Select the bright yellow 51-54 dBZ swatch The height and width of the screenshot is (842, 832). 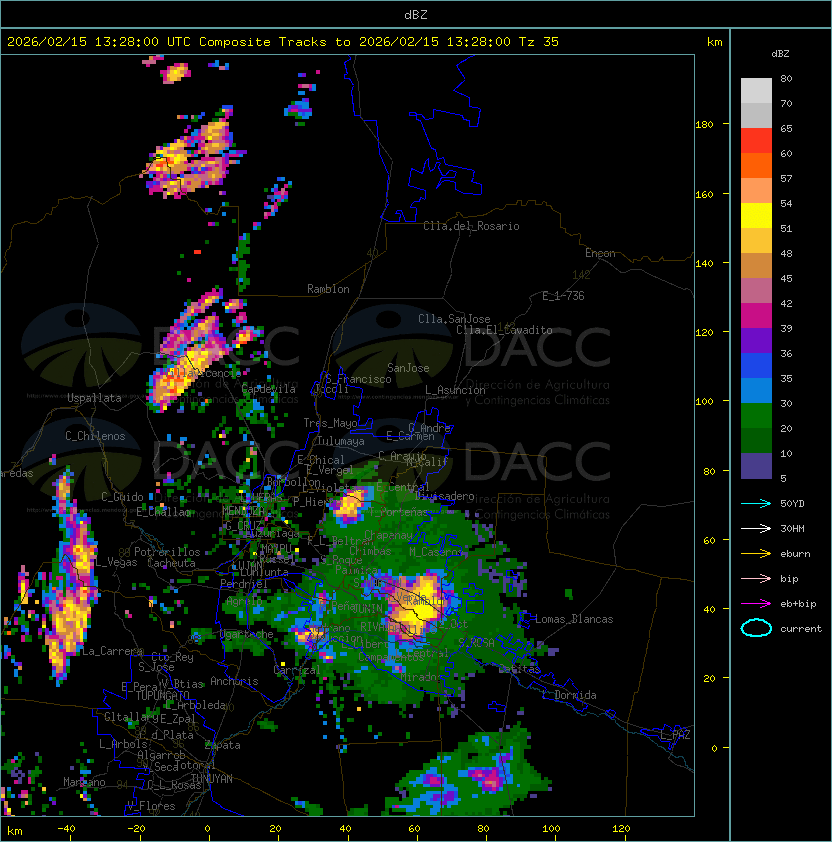[x=756, y=215]
